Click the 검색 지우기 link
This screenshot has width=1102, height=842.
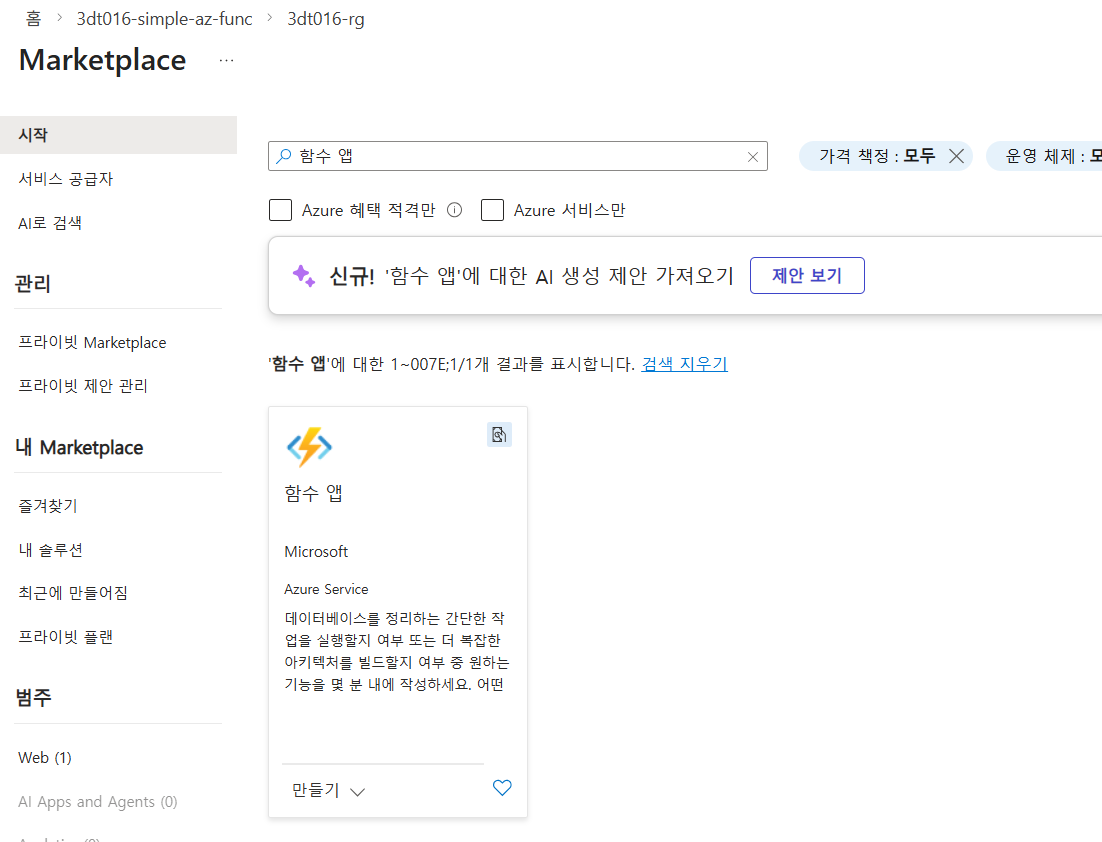point(685,364)
